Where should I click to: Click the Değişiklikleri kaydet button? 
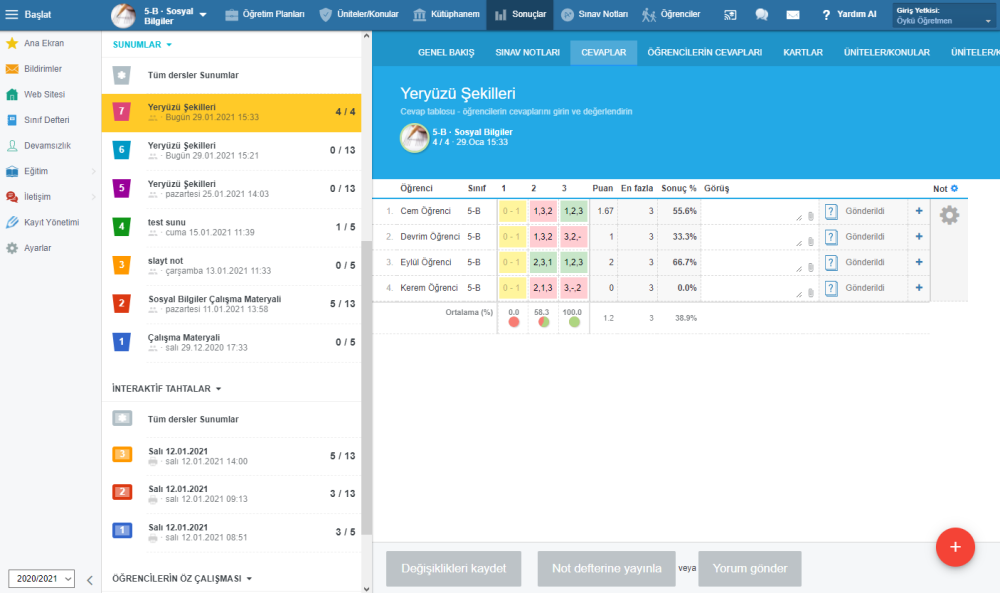click(453, 568)
